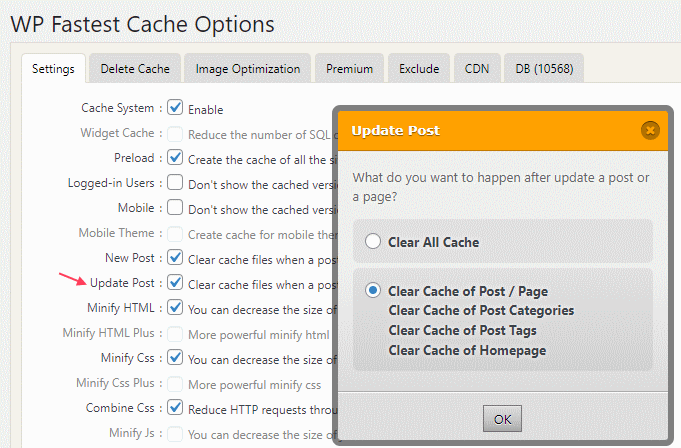Click the 'New Post :' label
Viewport: 681px width, 448px height.
coord(134,258)
